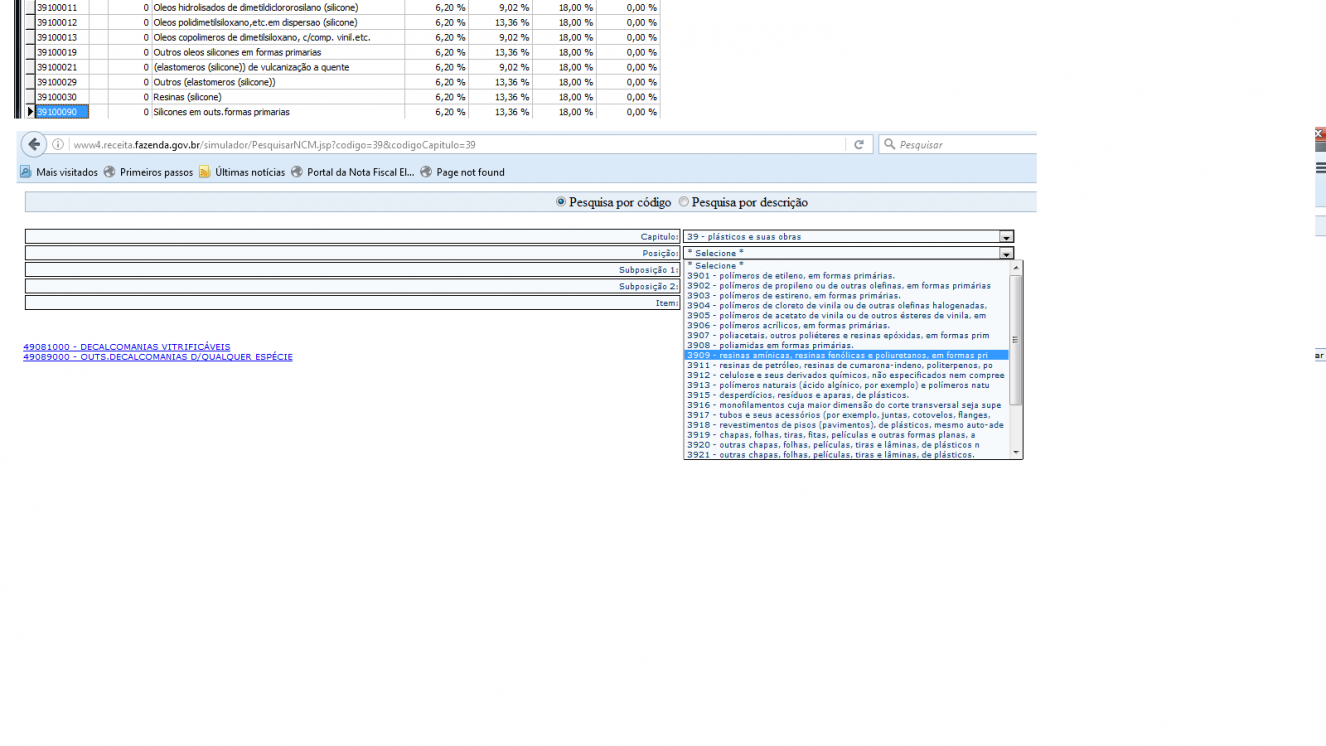Collapse the Posição dropdown arrow

(1007, 254)
